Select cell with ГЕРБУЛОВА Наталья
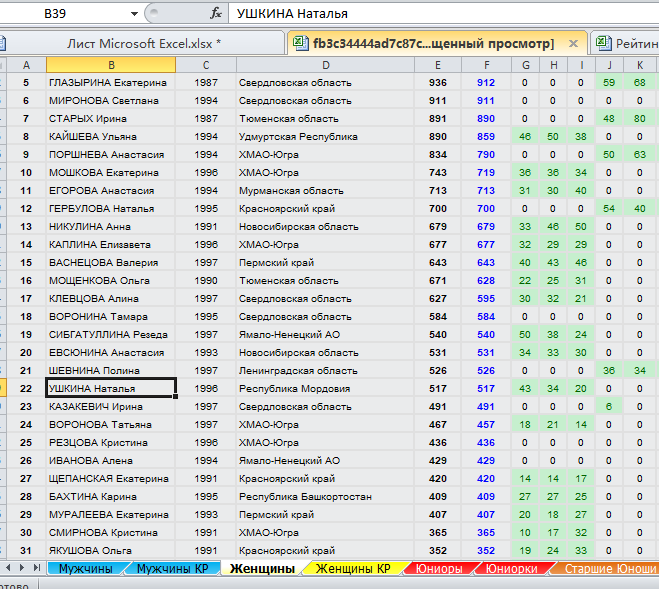659x589 pixels. pyautogui.click(x=111, y=209)
